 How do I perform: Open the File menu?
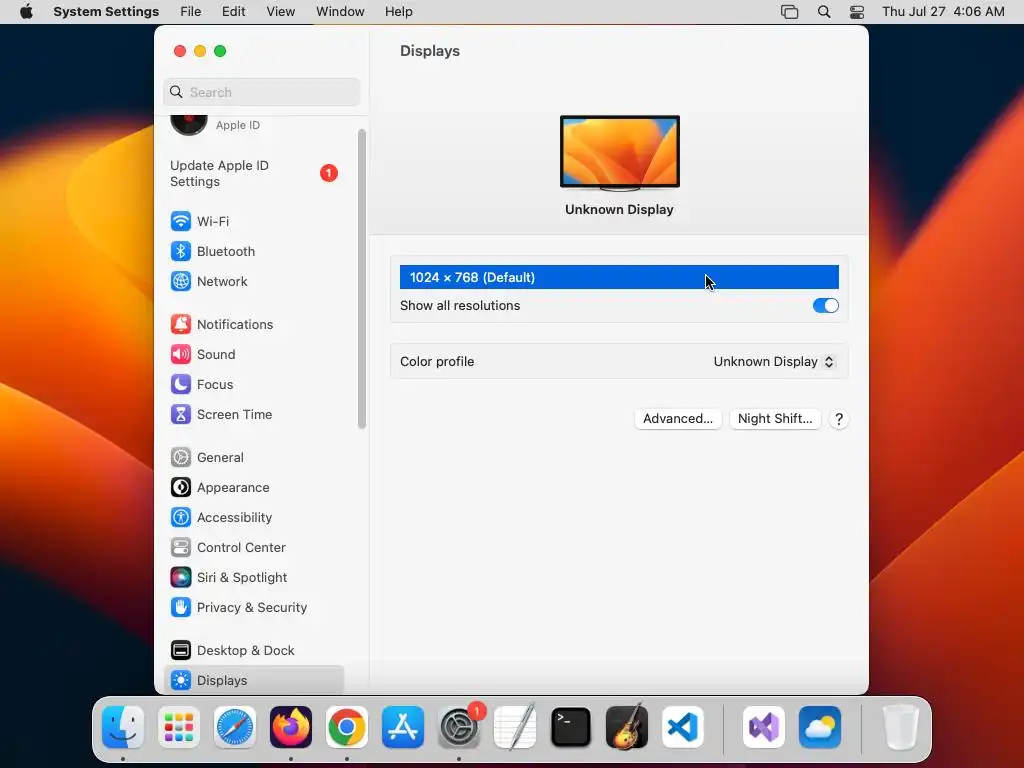click(191, 12)
